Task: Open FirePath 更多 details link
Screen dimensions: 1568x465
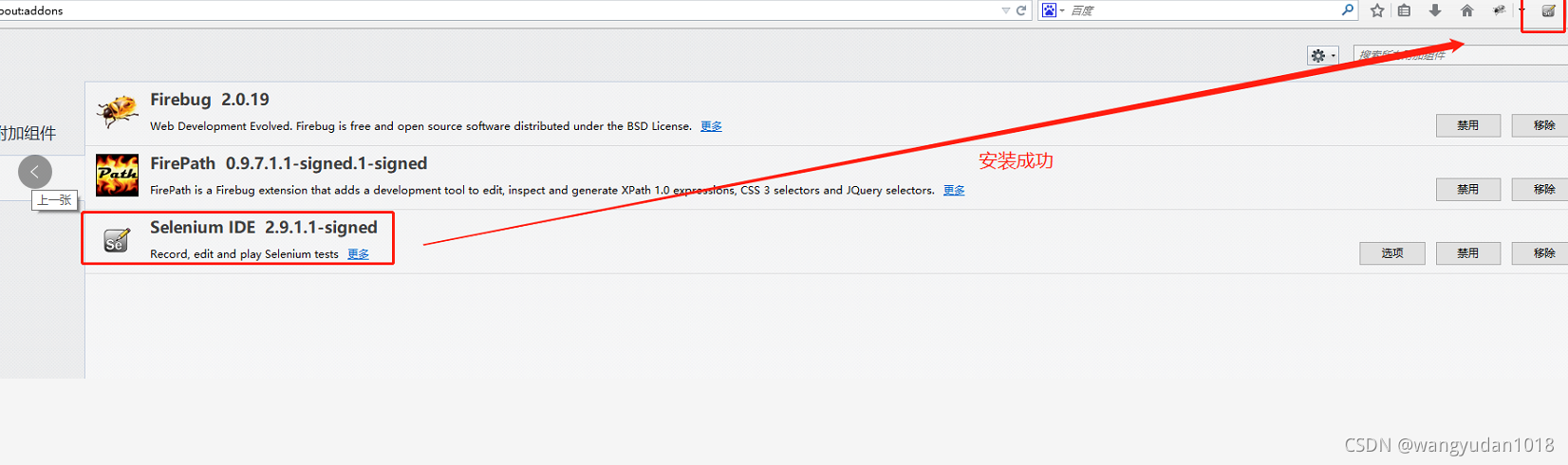Action: coord(954,191)
